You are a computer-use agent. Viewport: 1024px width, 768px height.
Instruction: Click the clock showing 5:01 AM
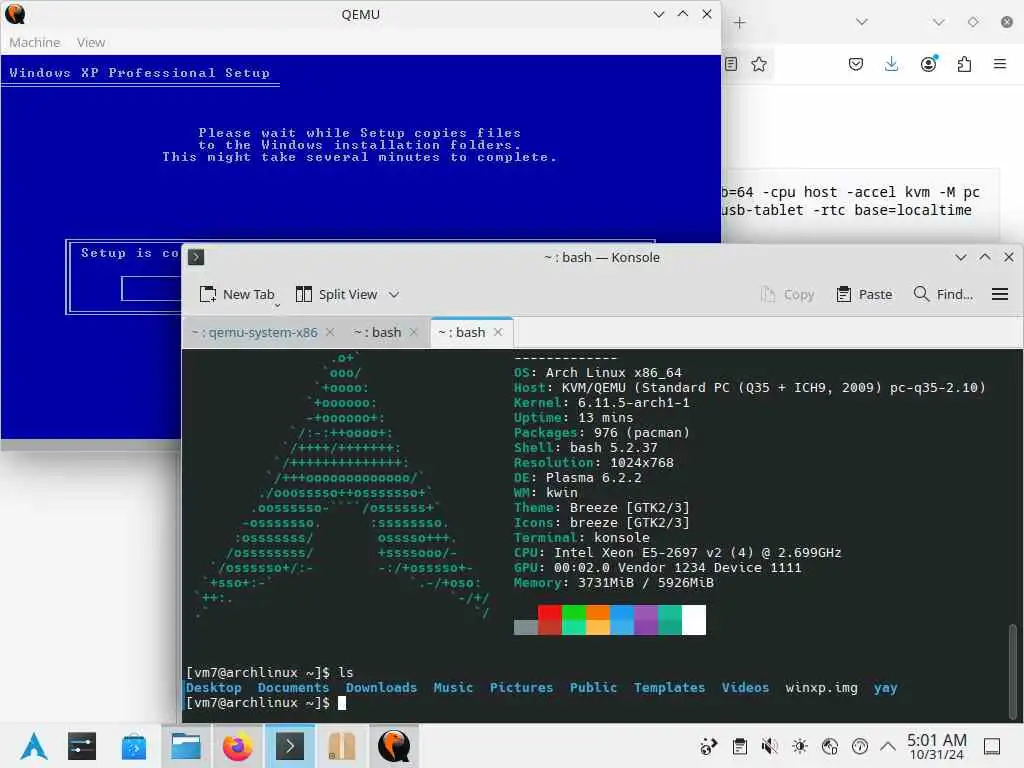tap(936, 746)
